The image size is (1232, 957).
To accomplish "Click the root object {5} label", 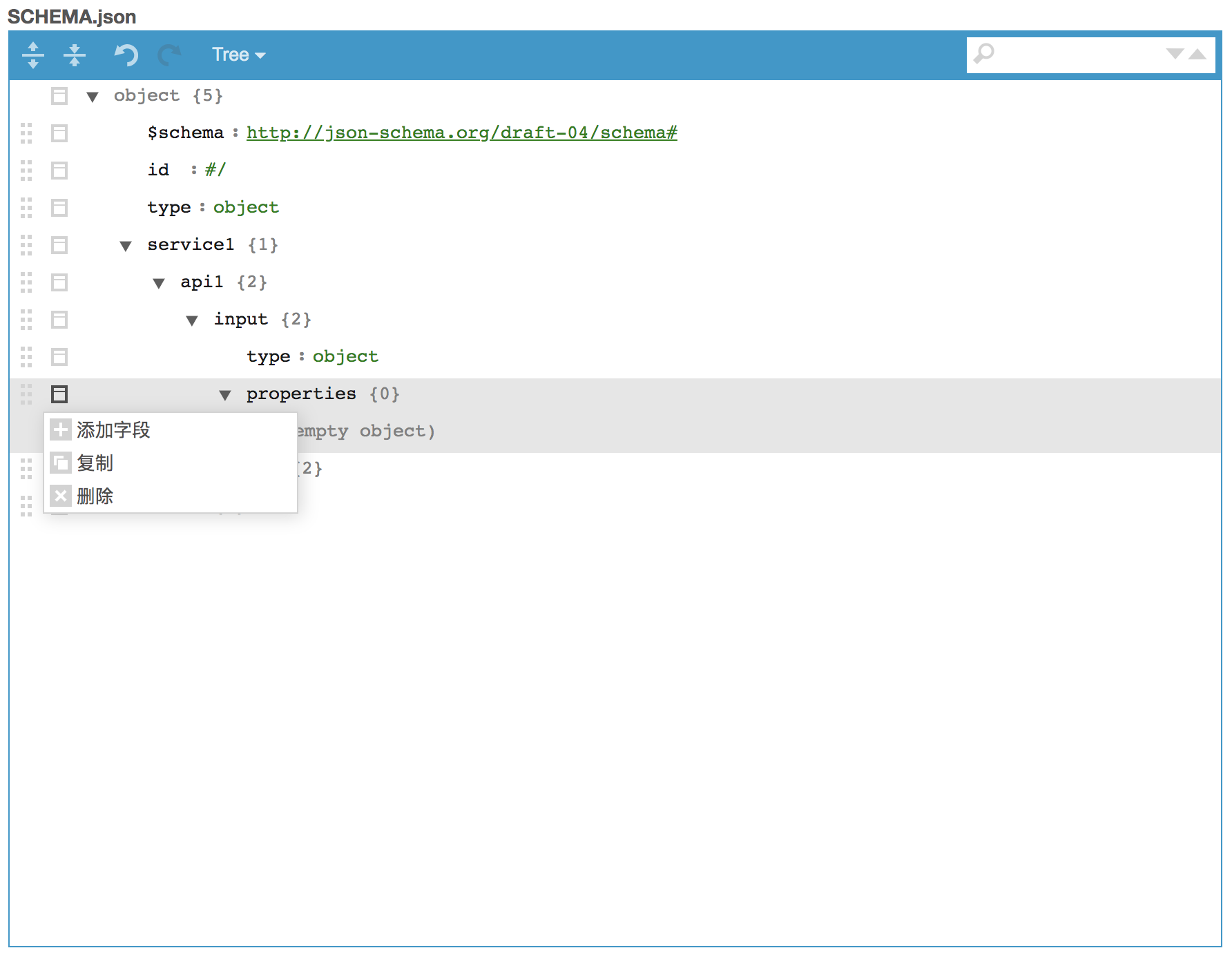I will coord(169,95).
